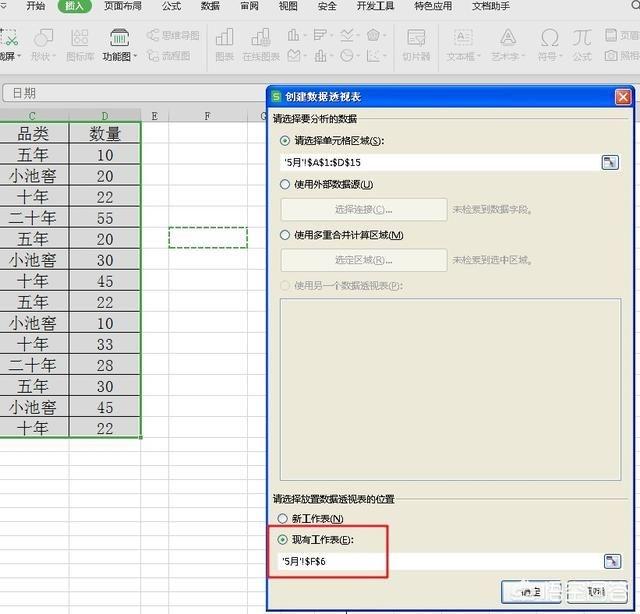Switch to the 页面布局 tab
This screenshot has width=640, height=614.
pyautogui.click(x=123, y=6)
